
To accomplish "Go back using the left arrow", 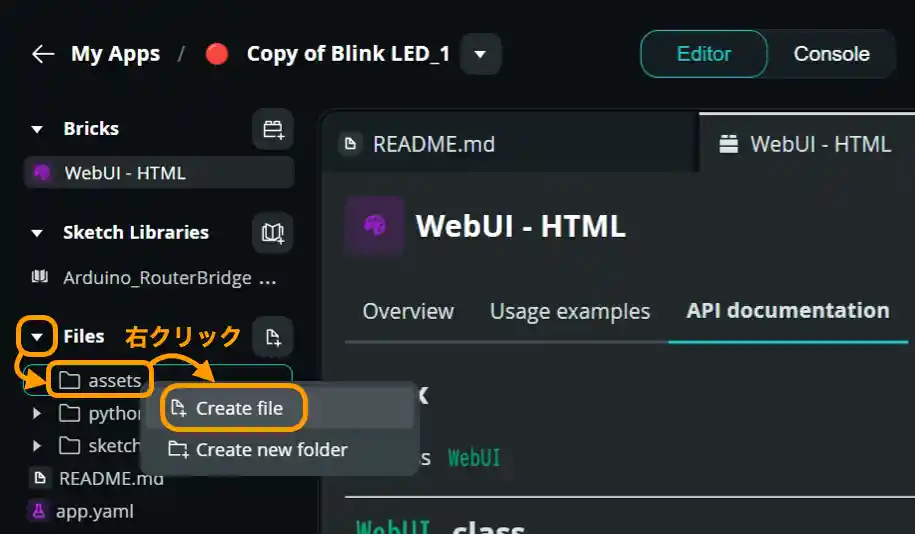I will 43,54.
